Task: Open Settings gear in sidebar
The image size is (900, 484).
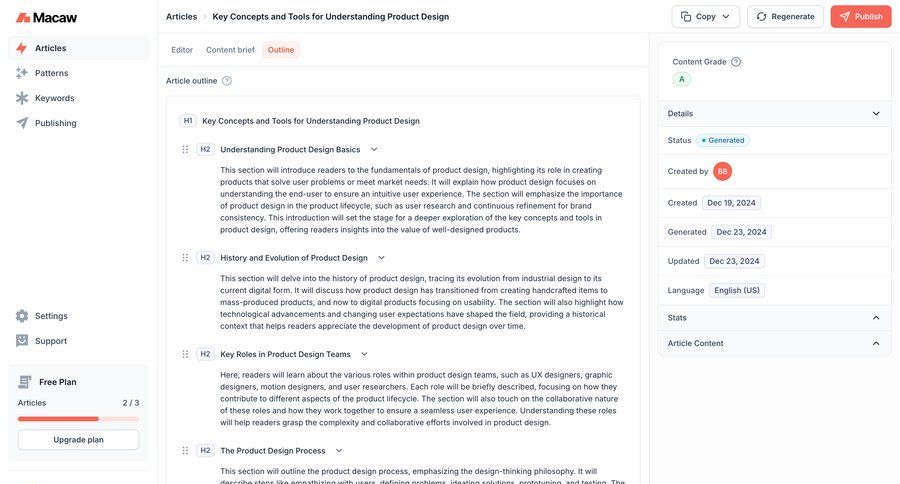Action: pos(22,316)
